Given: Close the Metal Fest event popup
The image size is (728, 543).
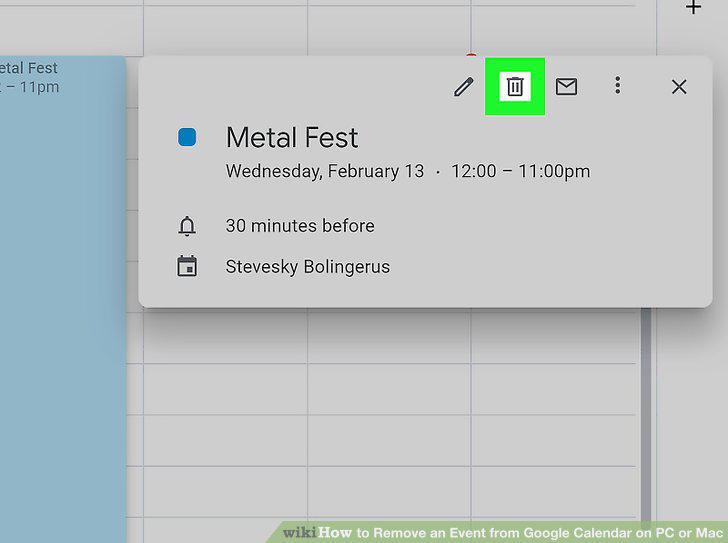Looking at the screenshot, I should tap(679, 87).
